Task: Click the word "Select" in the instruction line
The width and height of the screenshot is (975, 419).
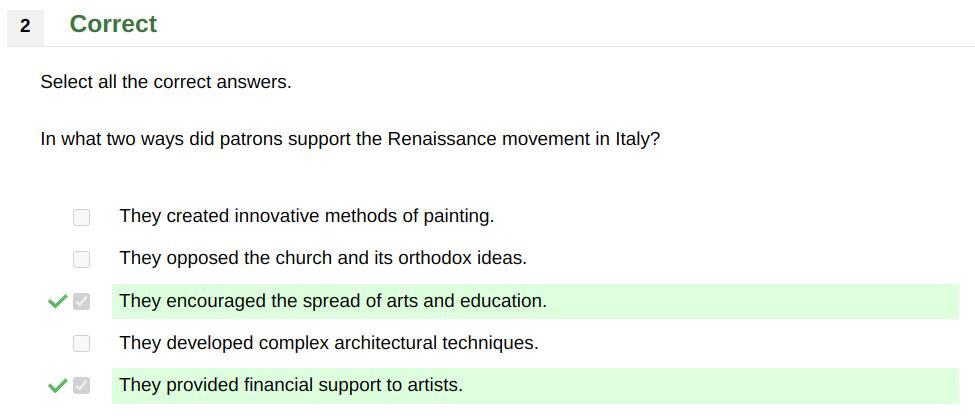Action: tap(66, 82)
